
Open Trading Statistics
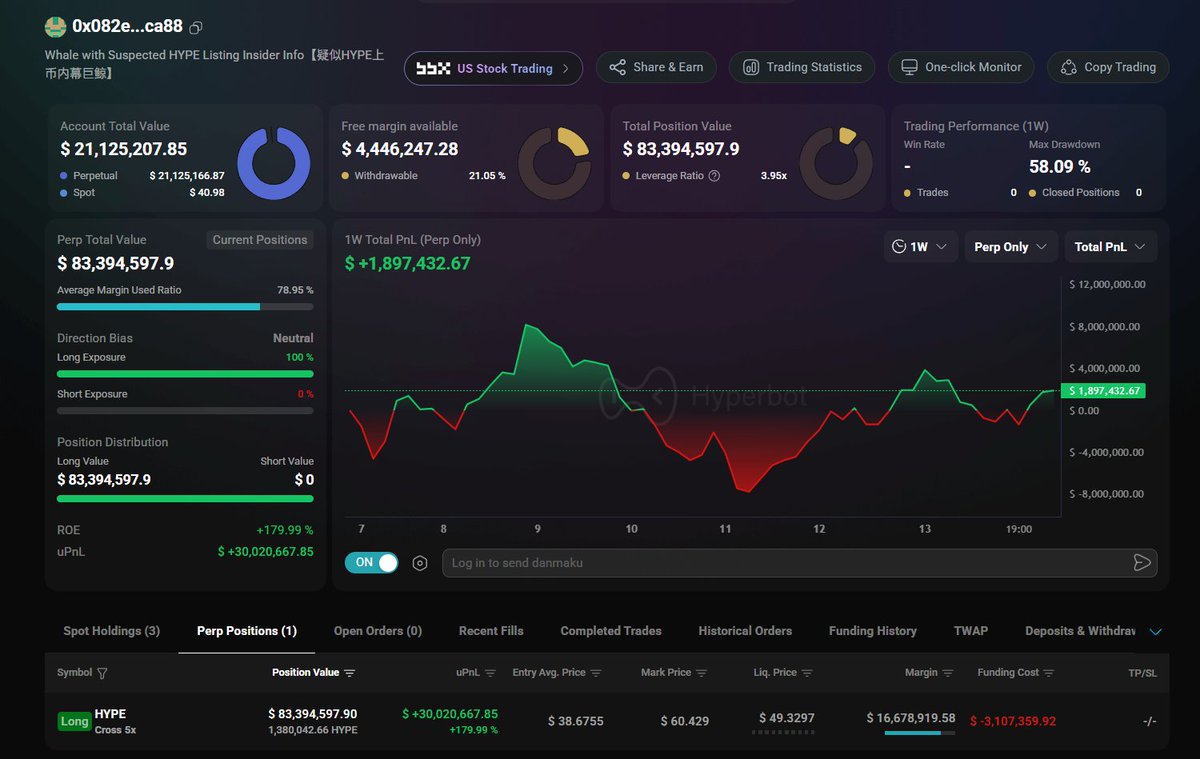(x=802, y=67)
